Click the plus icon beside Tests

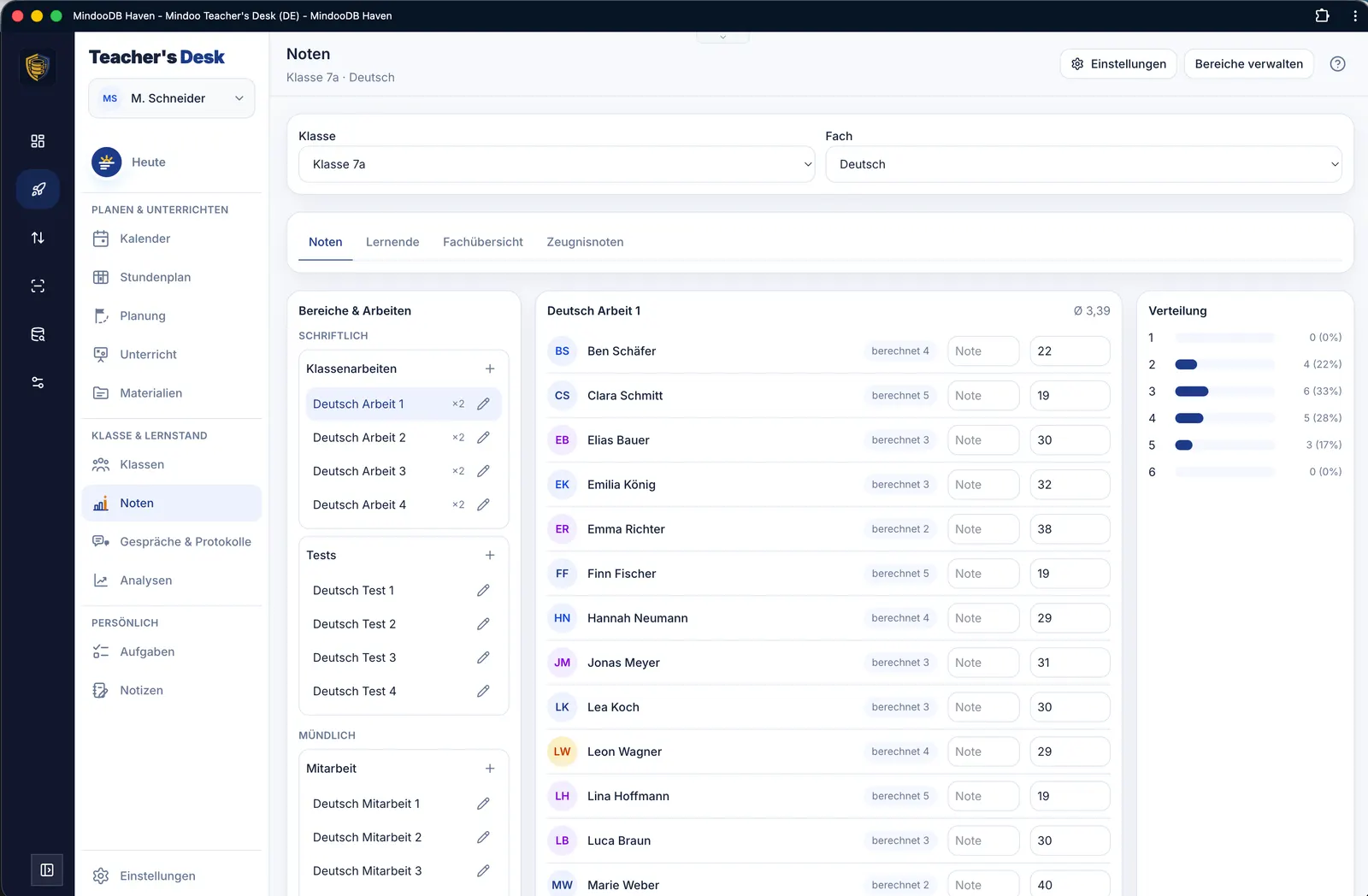pos(490,555)
